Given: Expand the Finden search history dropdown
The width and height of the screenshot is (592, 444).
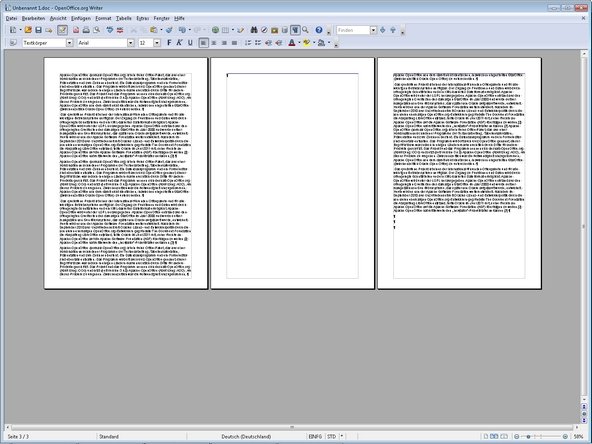Looking at the screenshot, I should coord(373,30).
